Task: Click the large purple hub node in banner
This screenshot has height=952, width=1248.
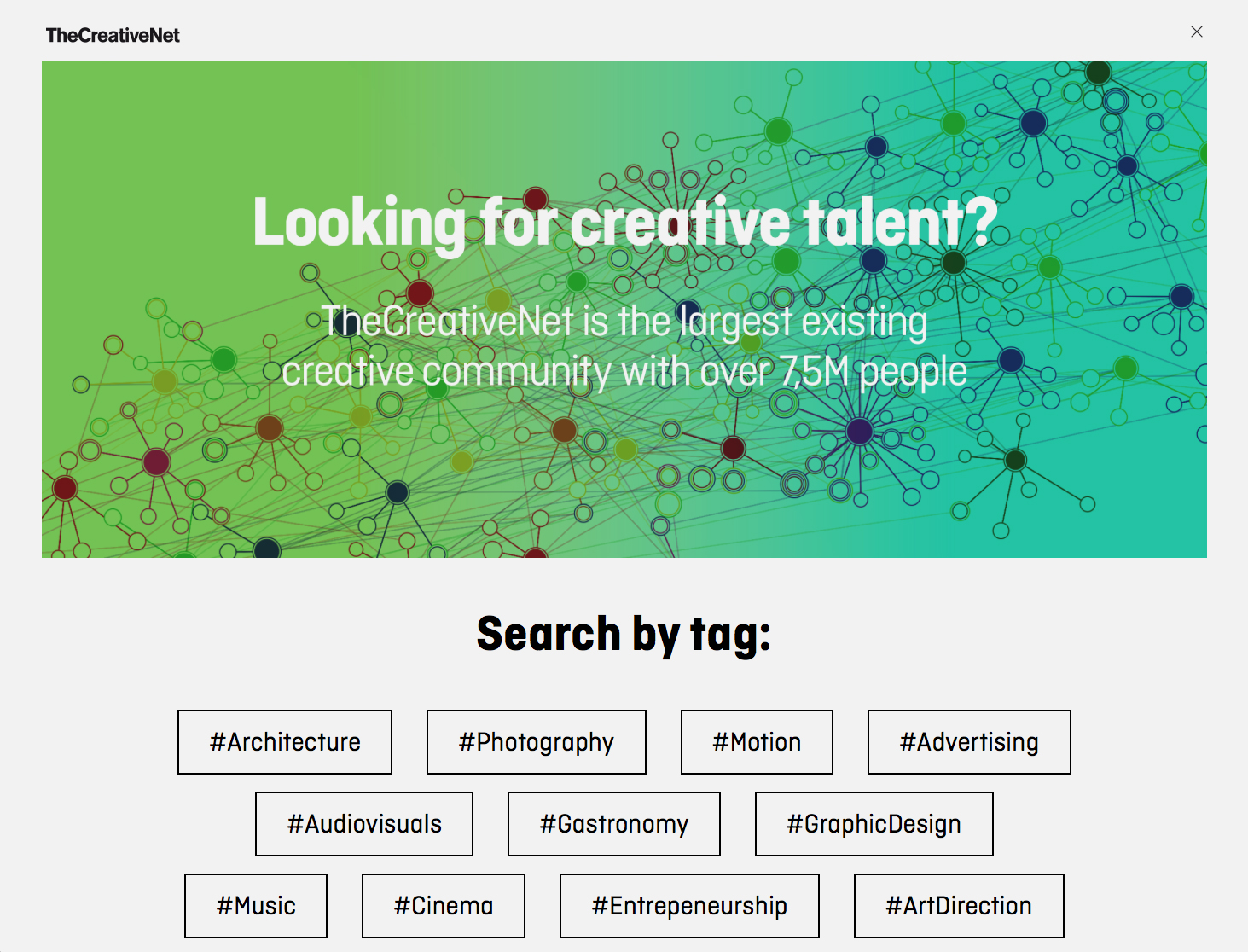Action: coord(859,431)
